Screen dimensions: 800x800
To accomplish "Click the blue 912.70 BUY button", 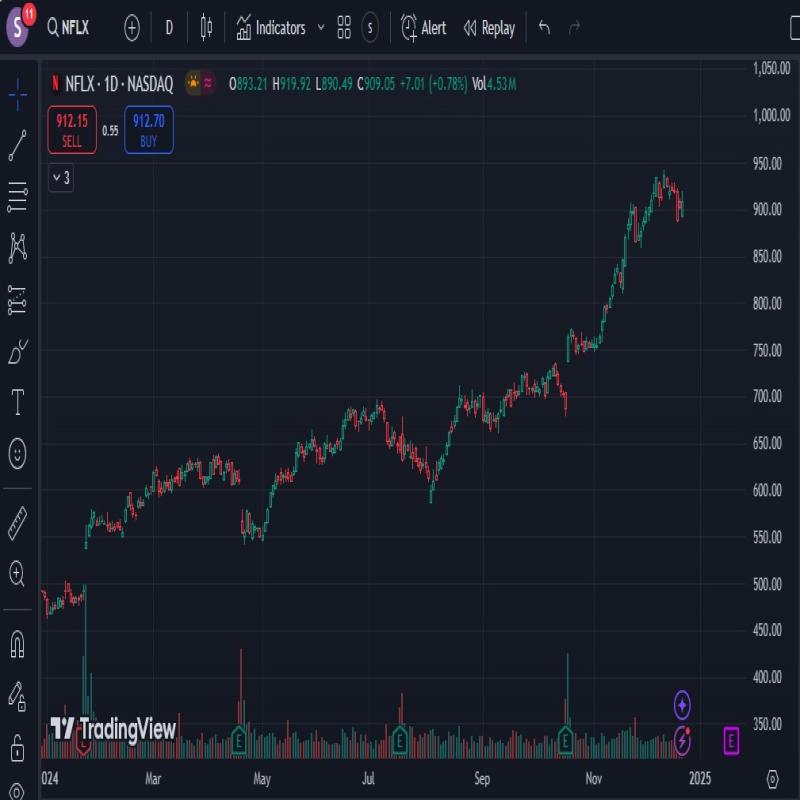I will tap(148, 130).
